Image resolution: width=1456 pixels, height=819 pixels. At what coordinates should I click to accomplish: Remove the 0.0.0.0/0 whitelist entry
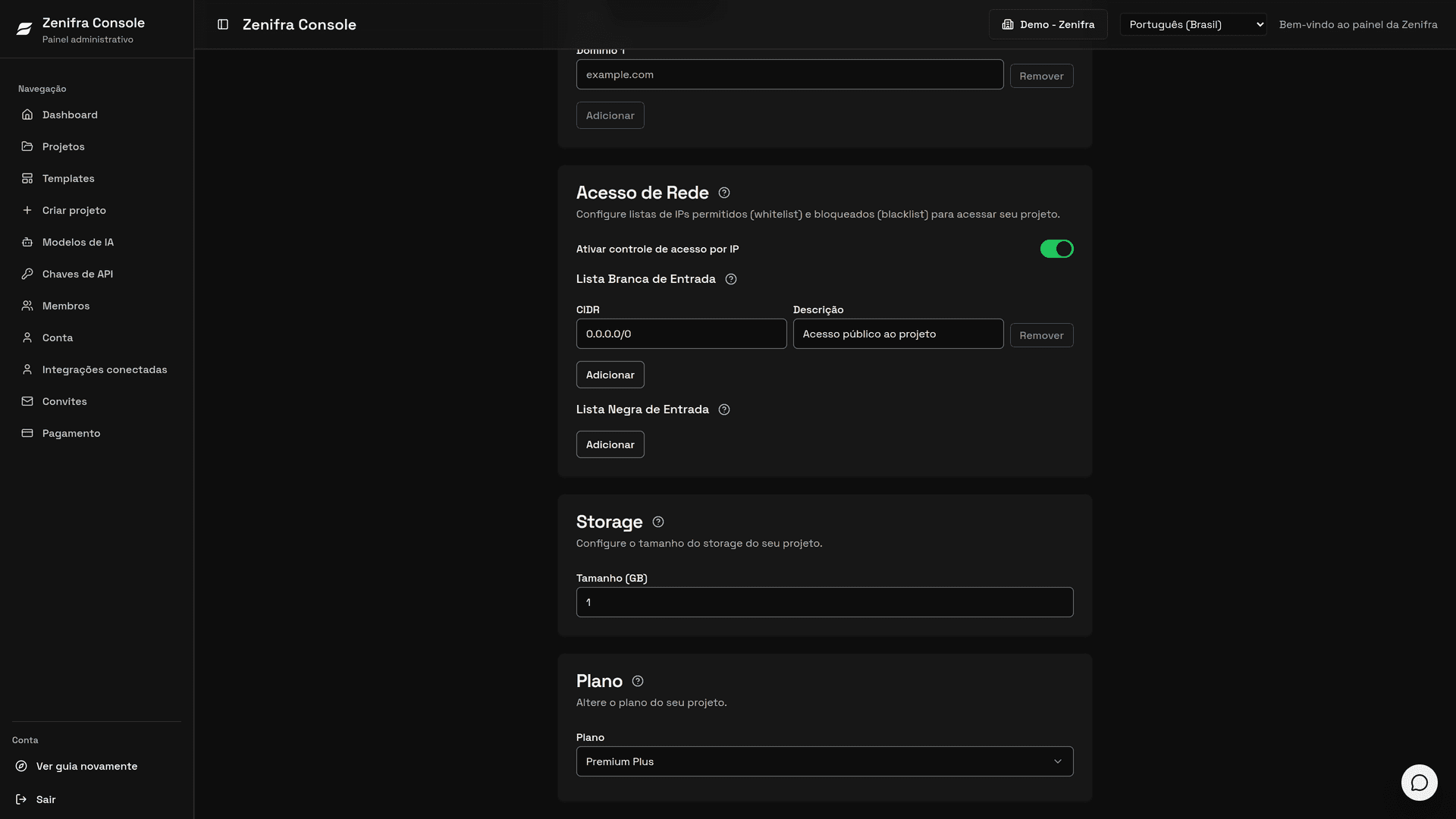point(1041,335)
